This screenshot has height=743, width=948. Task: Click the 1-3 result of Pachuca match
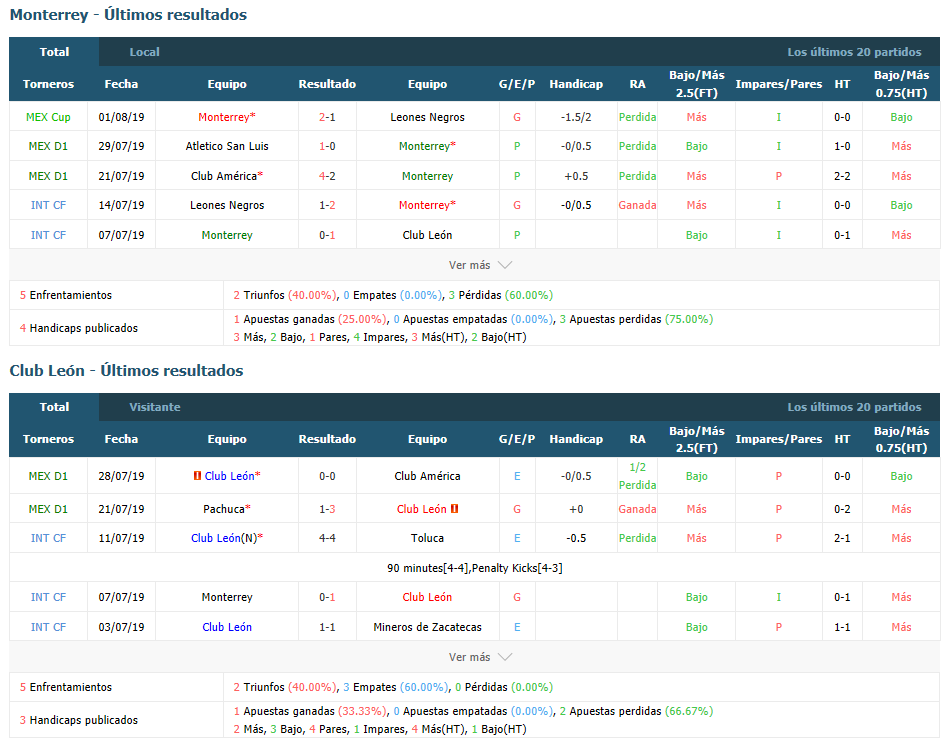[x=327, y=509]
